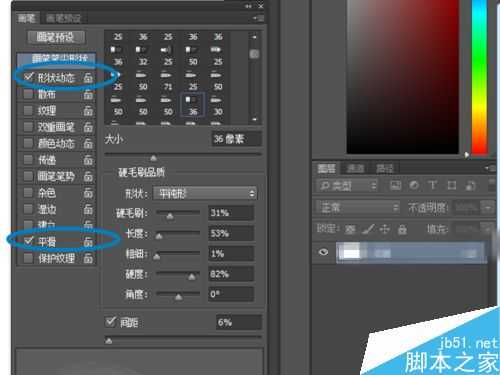Viewport: 500px width, 375px height.
Task: Filter layers by shape layer icon
Action: [452, 185]
